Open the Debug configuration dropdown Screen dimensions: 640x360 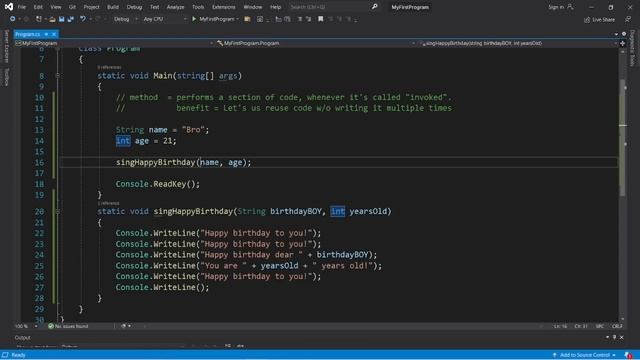pos(125,19)
